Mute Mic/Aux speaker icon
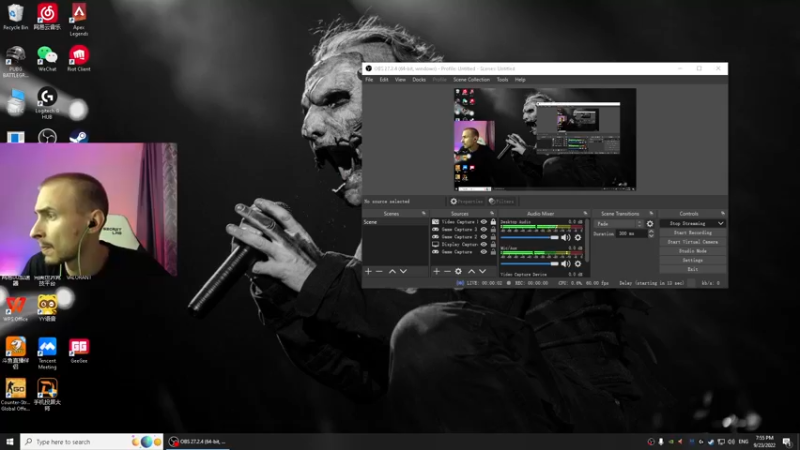Image resolution: width=800 pixels, height=450 pixels. coord(566,264)
